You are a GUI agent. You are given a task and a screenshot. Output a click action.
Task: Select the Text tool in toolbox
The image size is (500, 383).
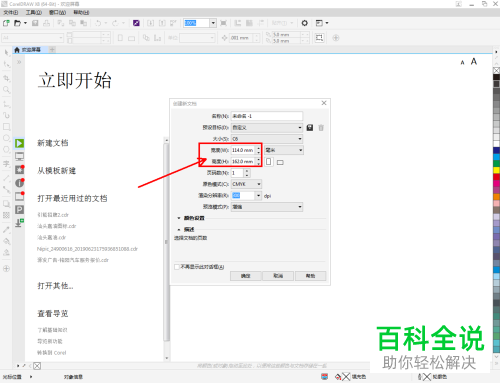coord(6,164)
